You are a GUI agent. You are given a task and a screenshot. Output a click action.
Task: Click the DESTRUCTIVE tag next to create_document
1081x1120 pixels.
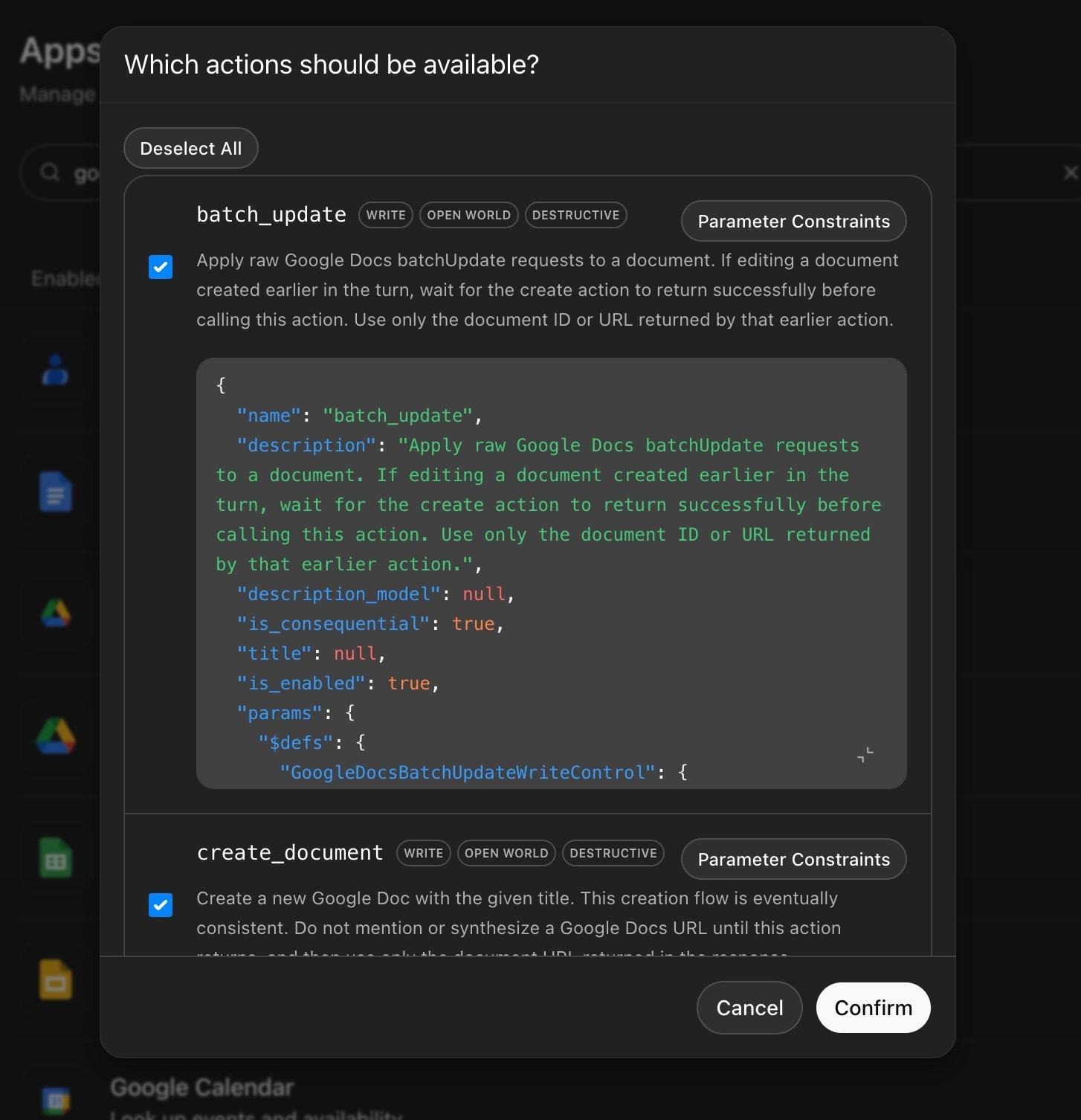[613, 853]
